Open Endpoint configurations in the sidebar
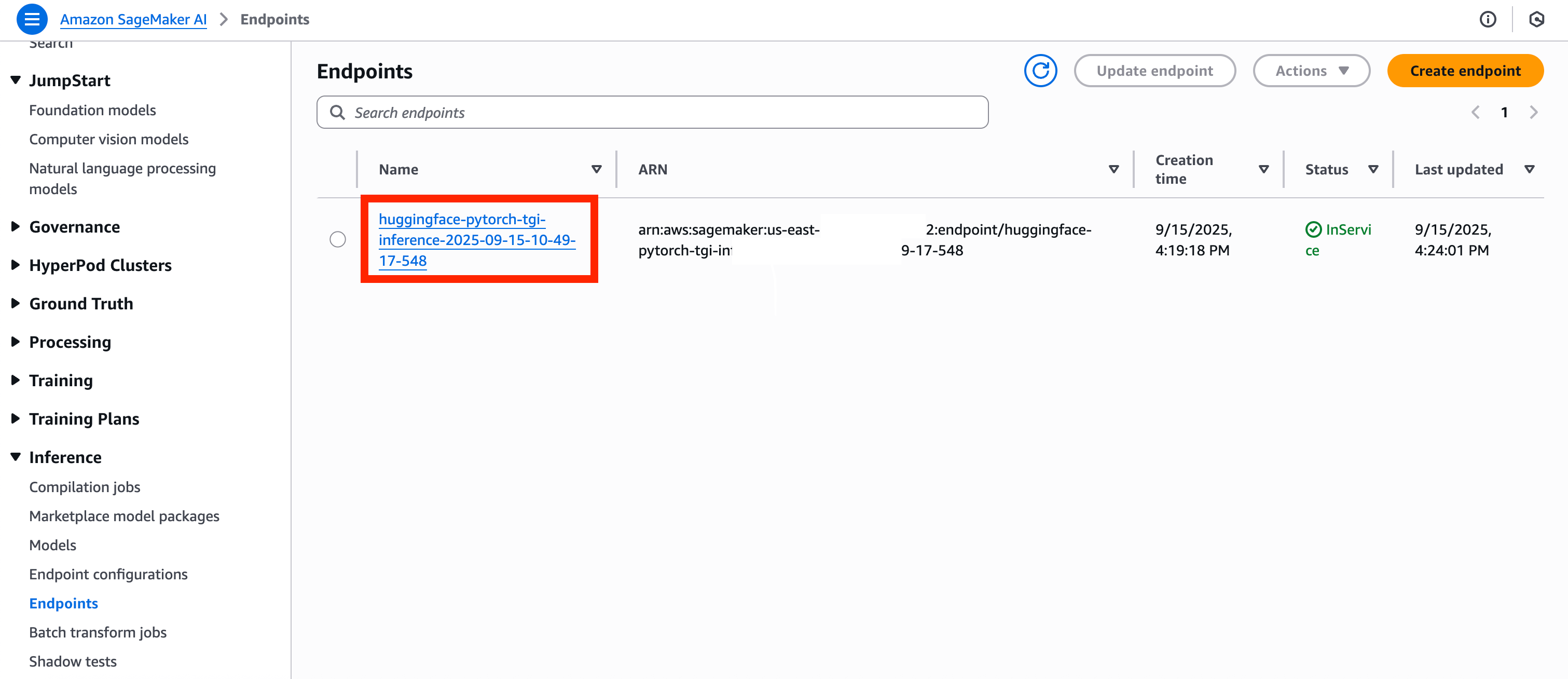 tap(108, 574)
